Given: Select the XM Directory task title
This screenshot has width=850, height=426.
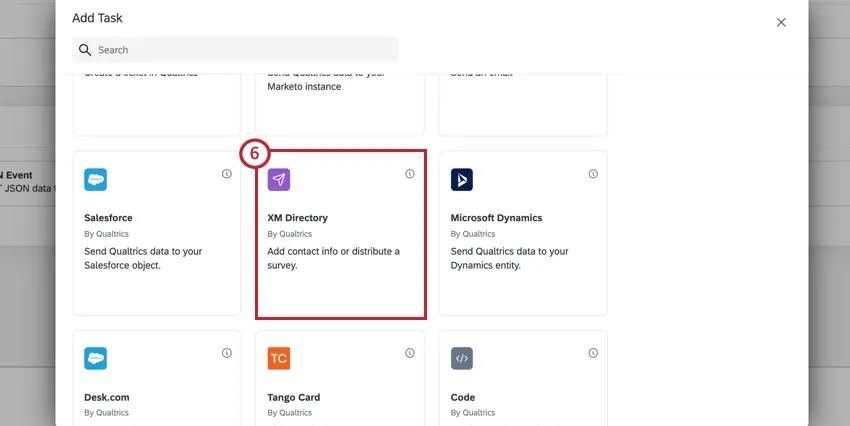Looking at the screenshot, I should 298,218.
